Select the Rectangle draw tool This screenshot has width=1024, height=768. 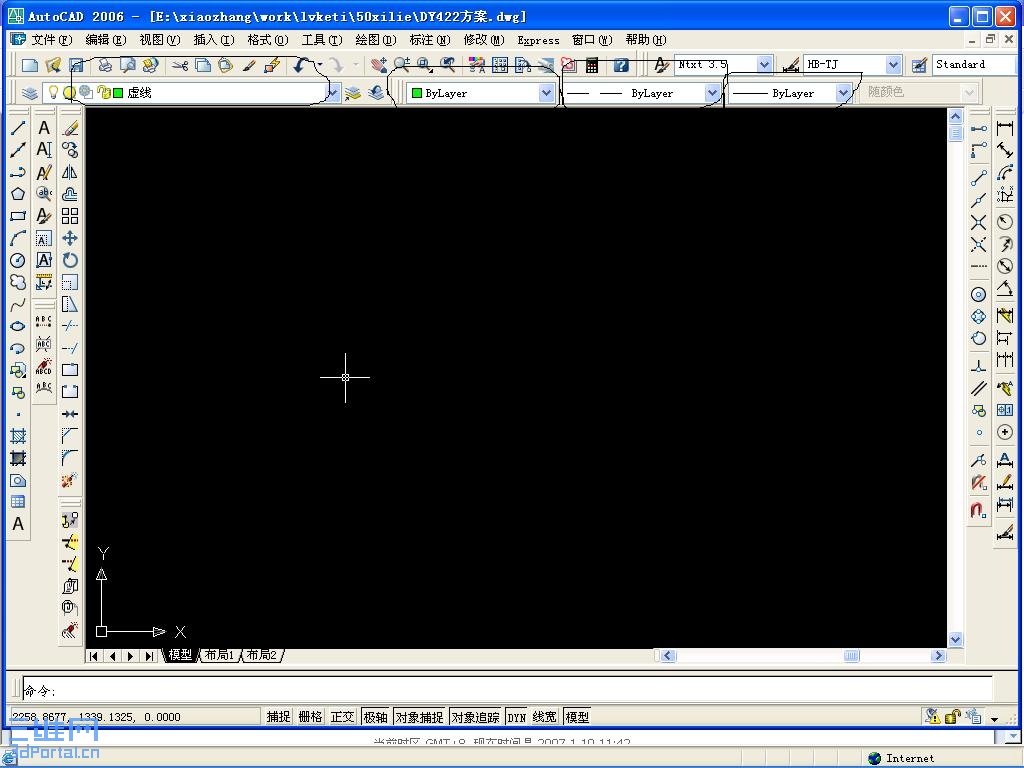pyautogui.click(x=18, y=216)
